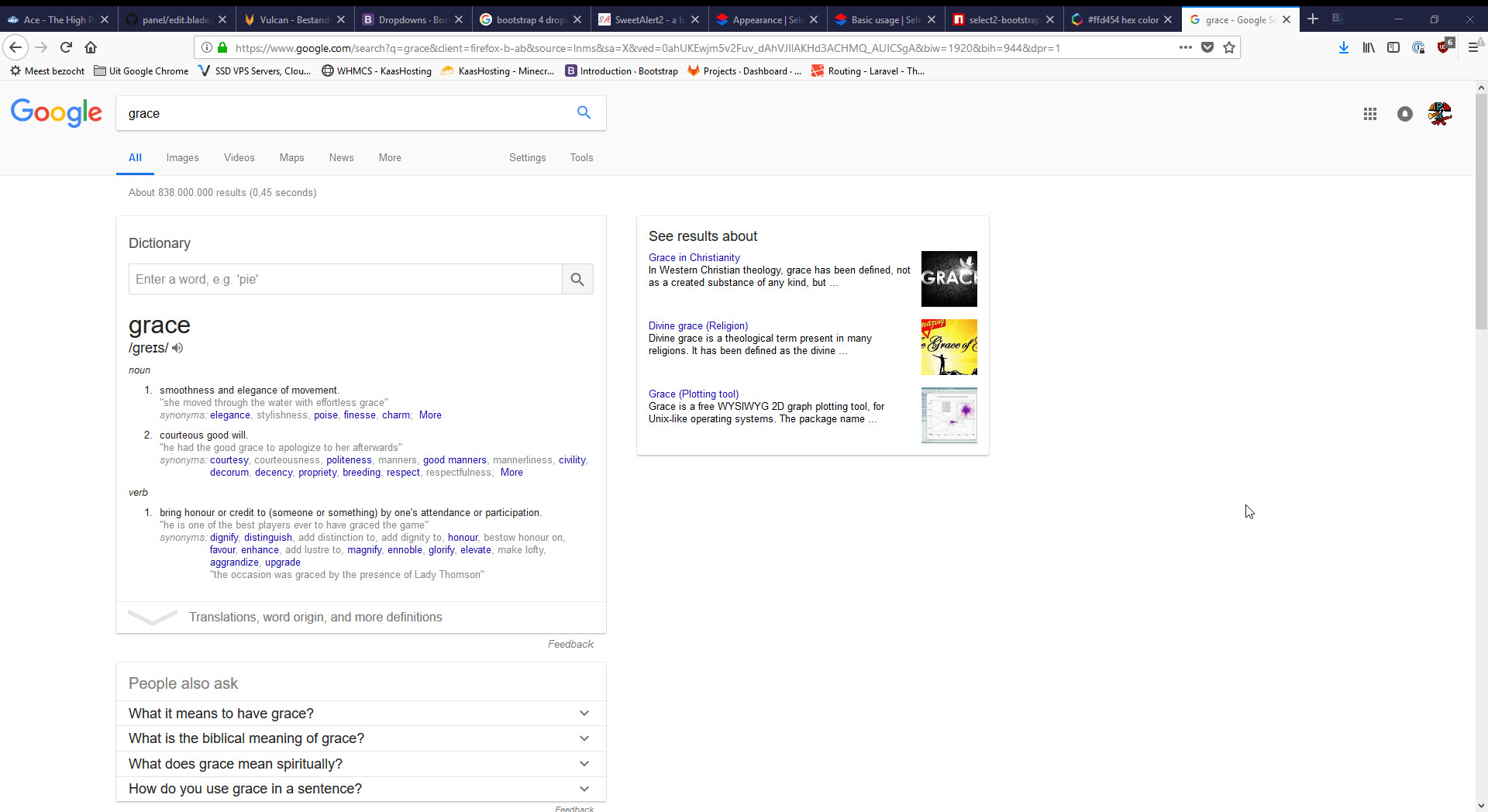Open the Google apps grid

click(1369, 114)
